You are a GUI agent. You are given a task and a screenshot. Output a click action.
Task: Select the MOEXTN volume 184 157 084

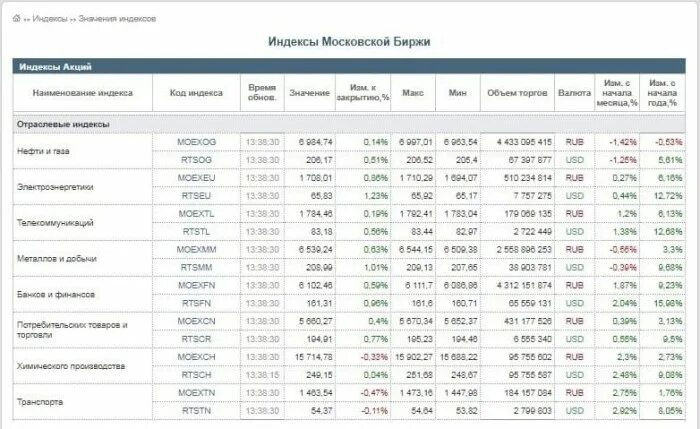(x=528, y=392)
